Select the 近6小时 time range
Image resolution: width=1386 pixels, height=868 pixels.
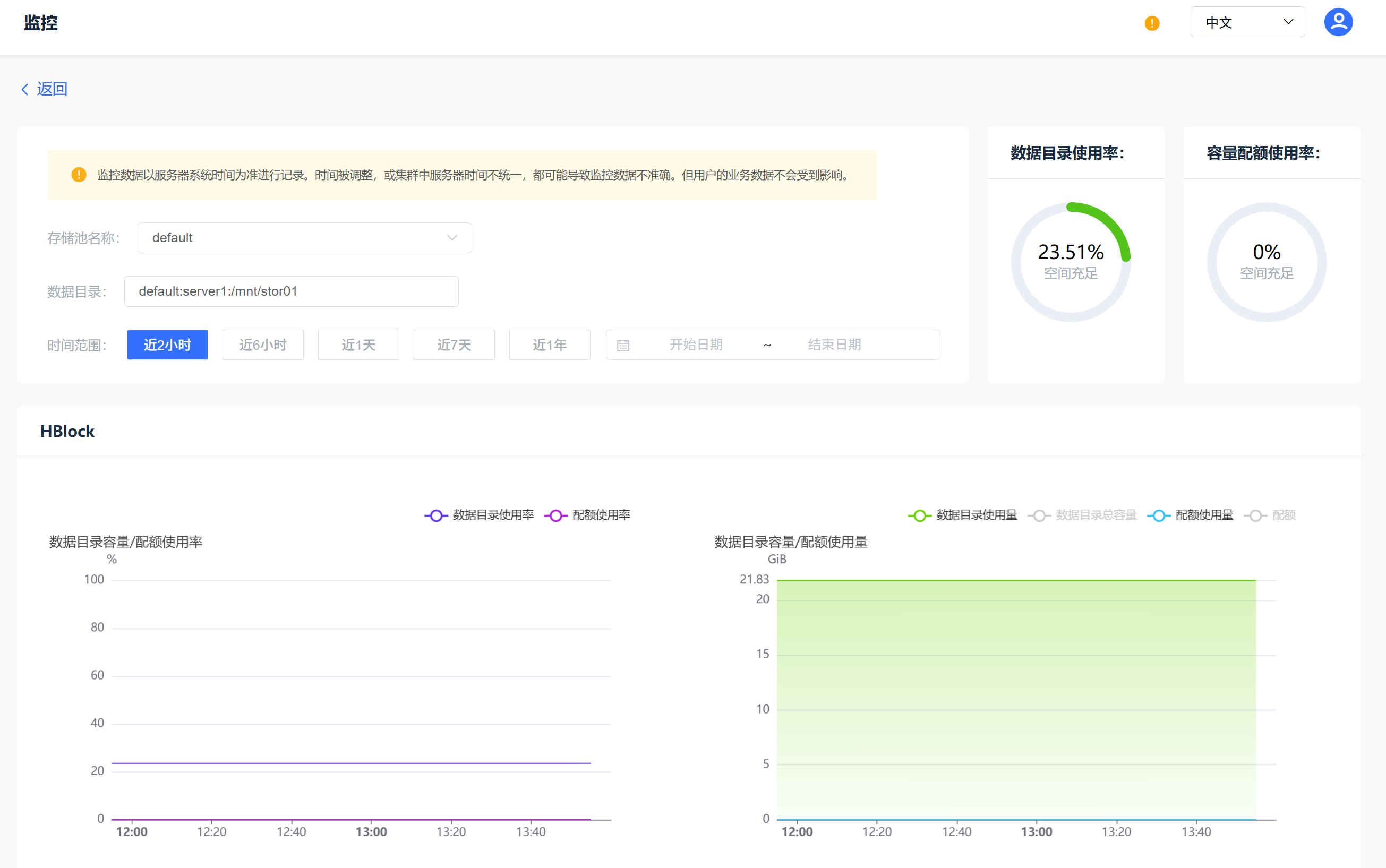[262, 345]
